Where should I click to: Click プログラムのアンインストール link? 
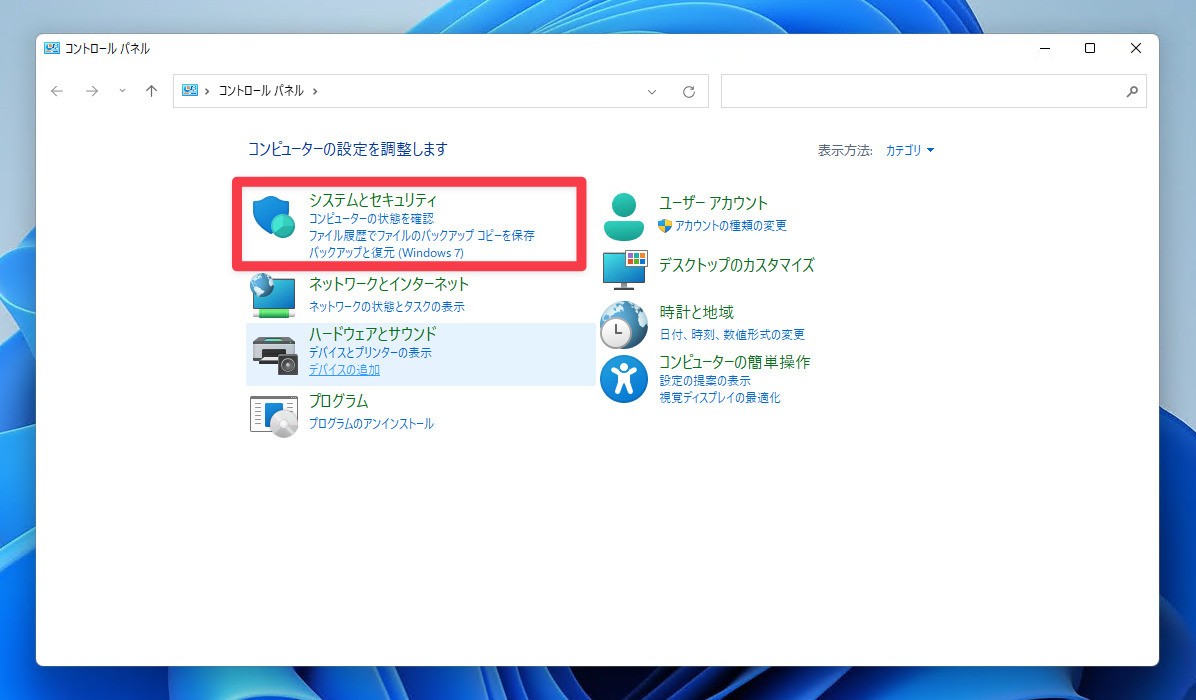coord(371,423)
